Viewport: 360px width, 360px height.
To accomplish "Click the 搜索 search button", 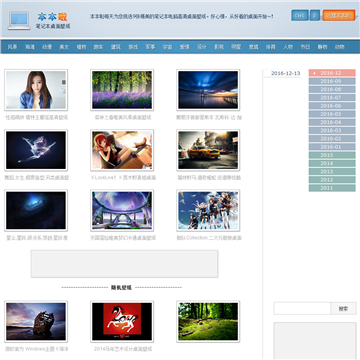I will (x=343, y=308).
